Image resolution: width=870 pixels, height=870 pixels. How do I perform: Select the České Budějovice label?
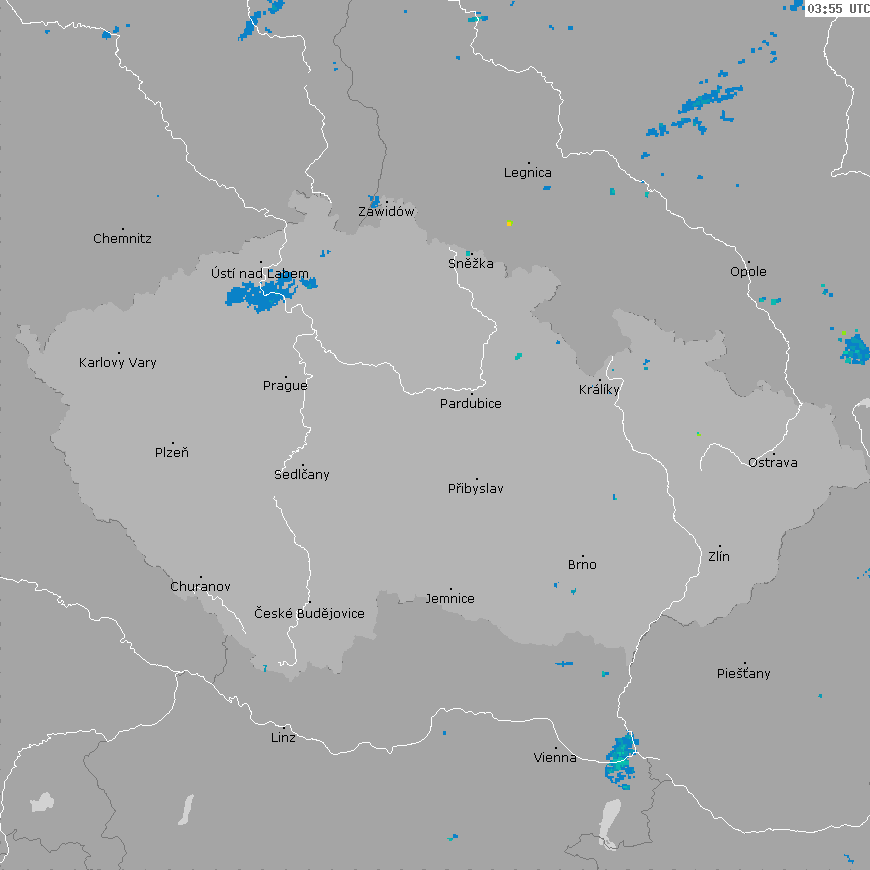click(x=309, y=613)
